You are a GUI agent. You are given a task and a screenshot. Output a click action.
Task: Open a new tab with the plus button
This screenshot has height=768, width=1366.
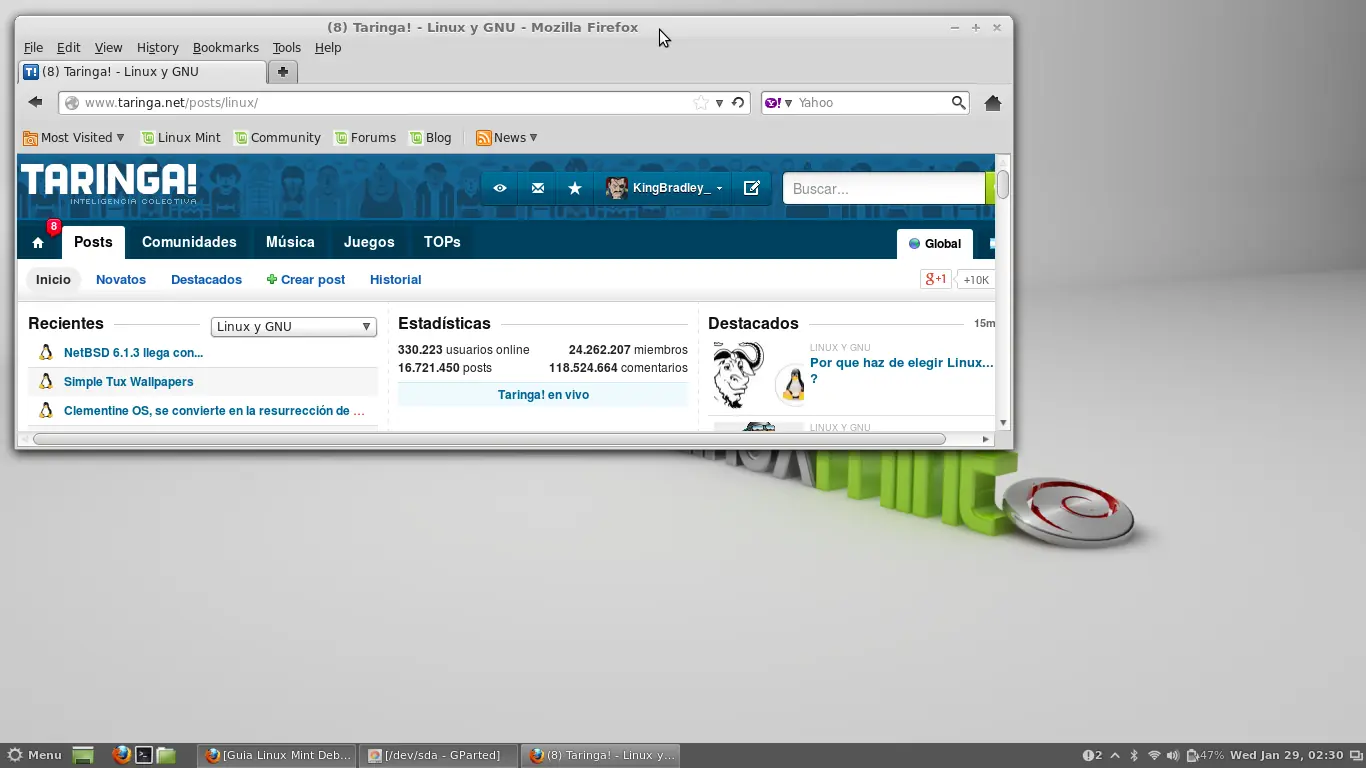click(283, 72)
